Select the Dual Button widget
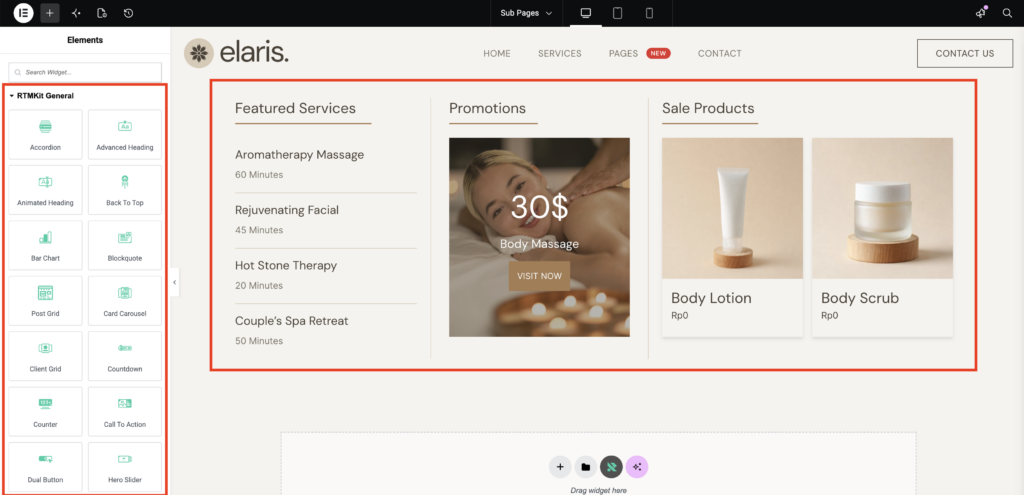1024x495 pixels. coord(45,467)
